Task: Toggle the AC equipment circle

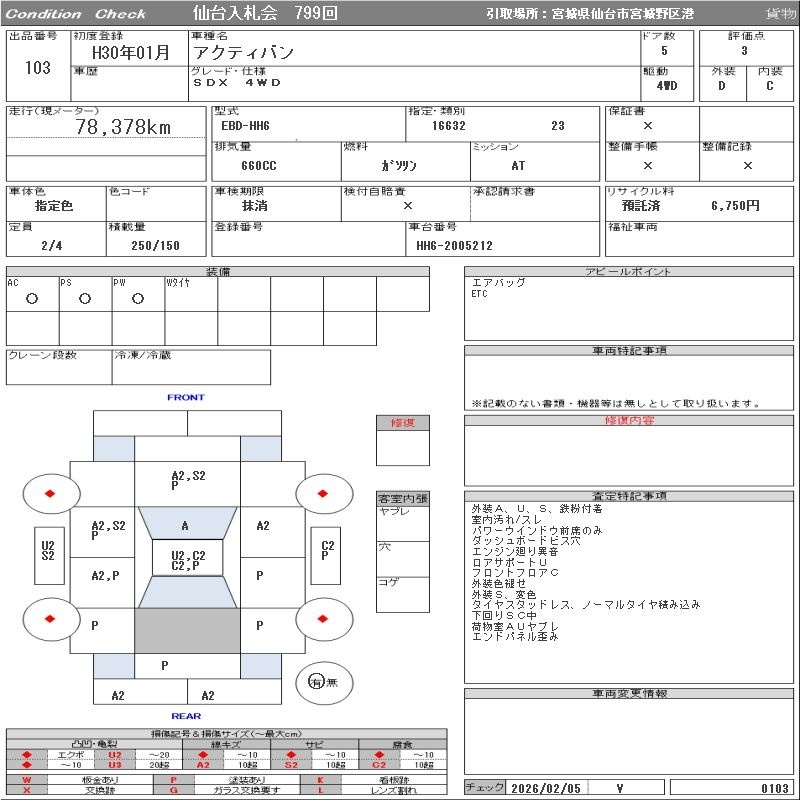Action: [x=32, y=298]
